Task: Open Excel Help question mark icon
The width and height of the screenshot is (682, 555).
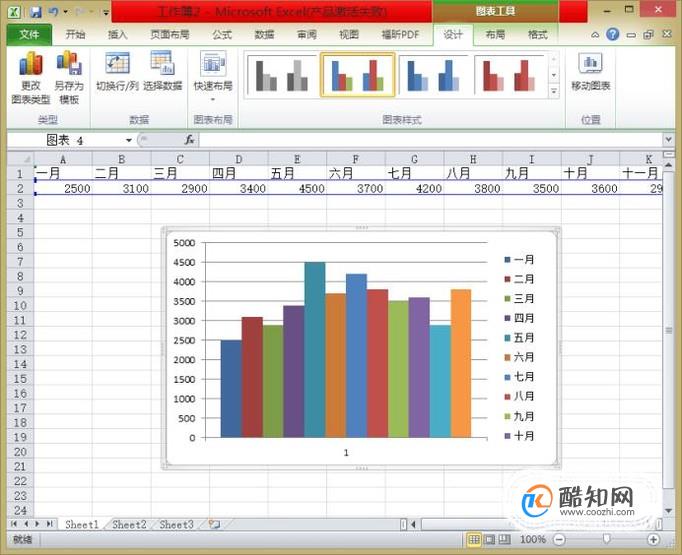Action: pyautogui.click(x=612, y=34)
